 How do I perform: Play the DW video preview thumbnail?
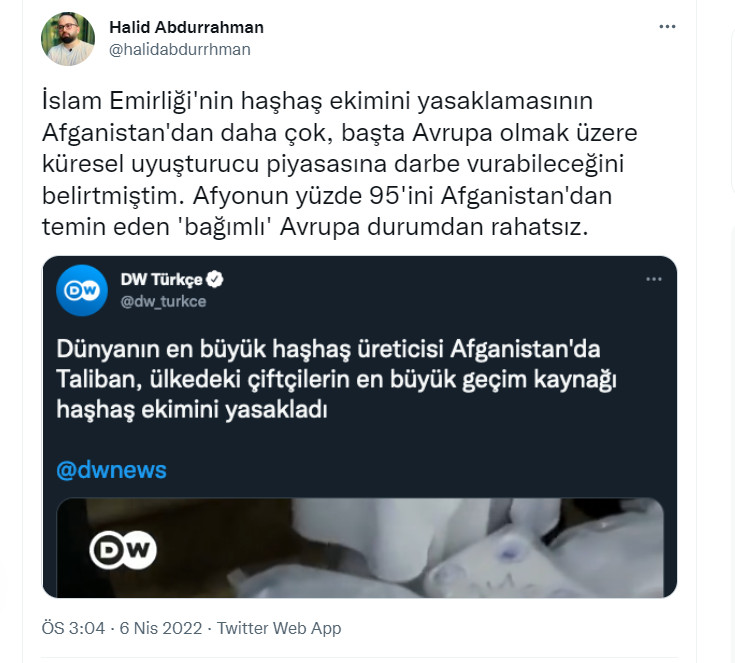tap(360, 548)
